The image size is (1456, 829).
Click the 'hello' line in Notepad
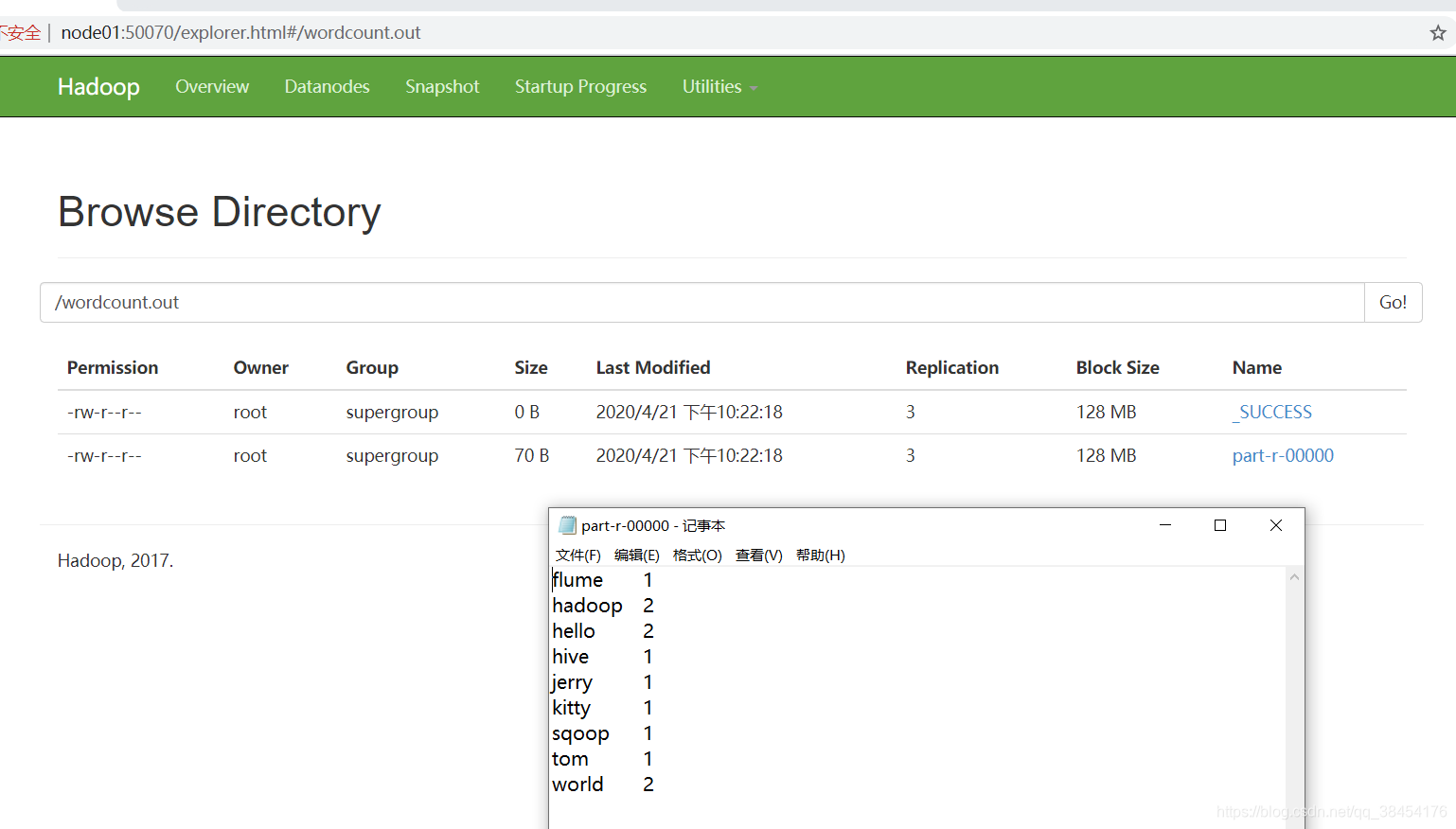point(603,631)
